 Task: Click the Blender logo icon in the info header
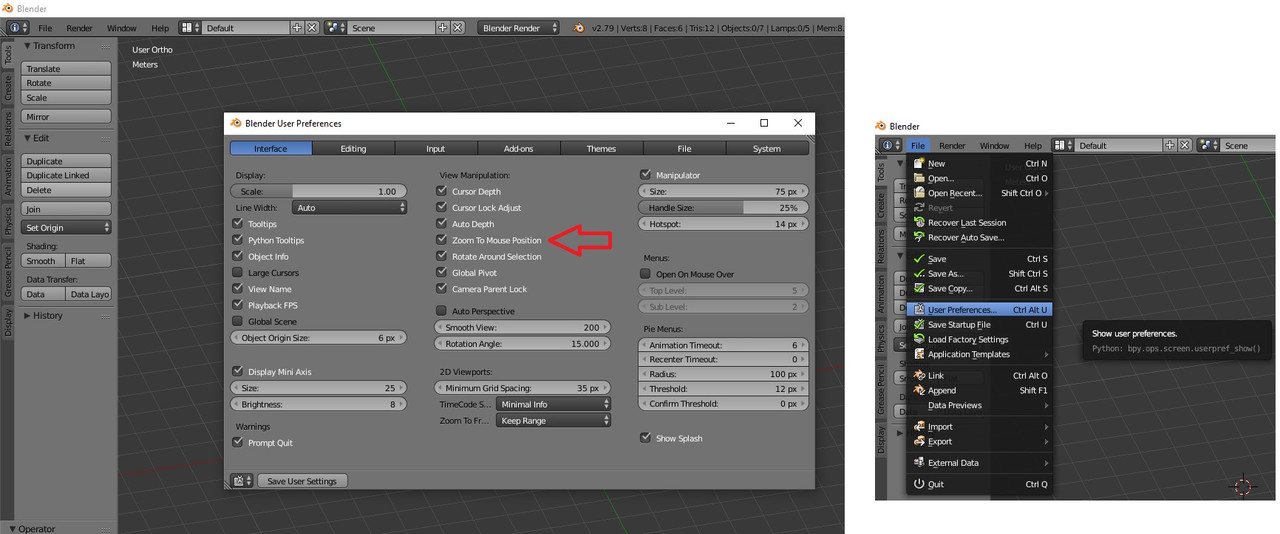[579, 28]
